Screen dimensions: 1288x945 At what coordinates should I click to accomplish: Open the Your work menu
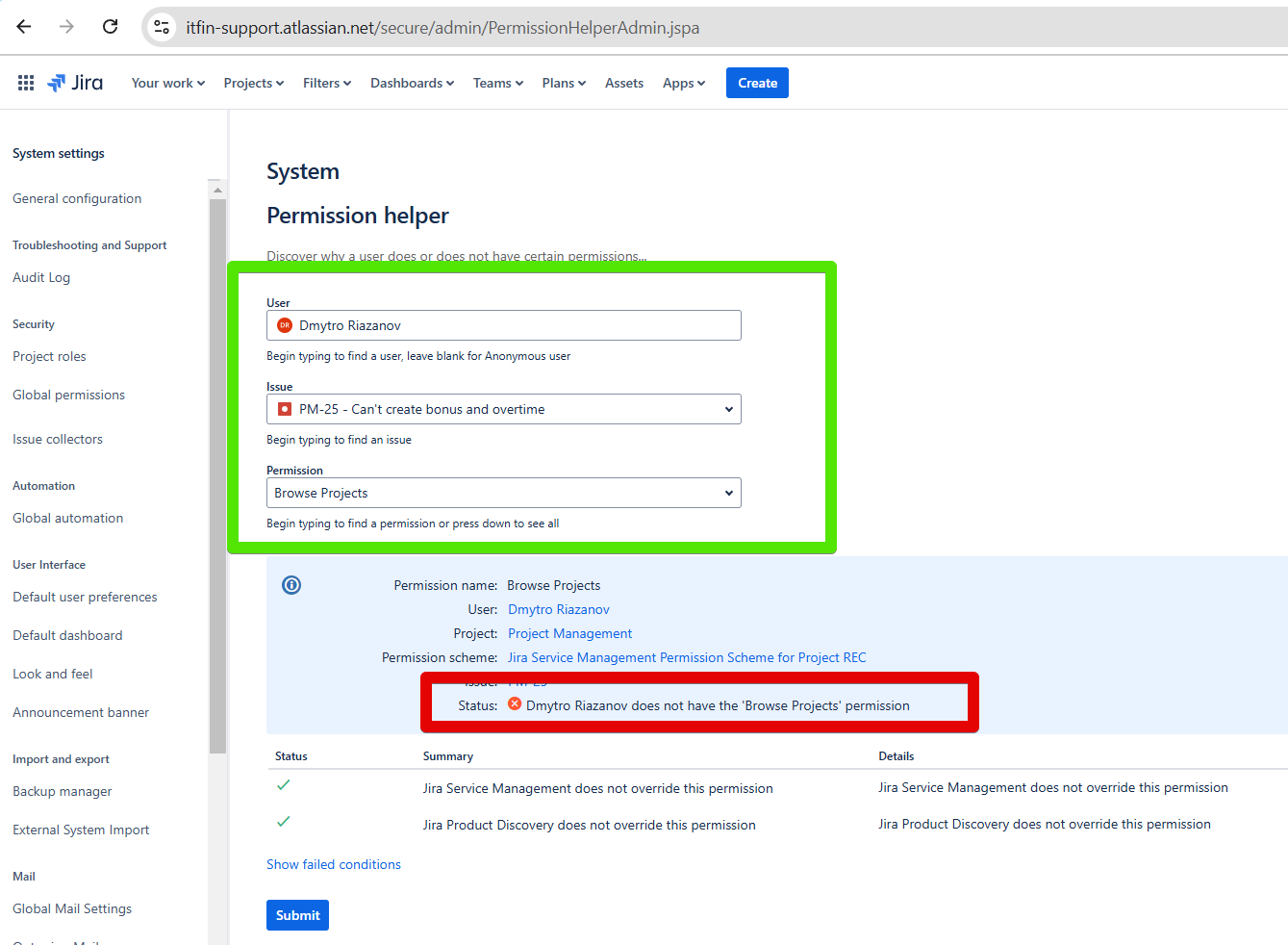click(x=168, y=83)
